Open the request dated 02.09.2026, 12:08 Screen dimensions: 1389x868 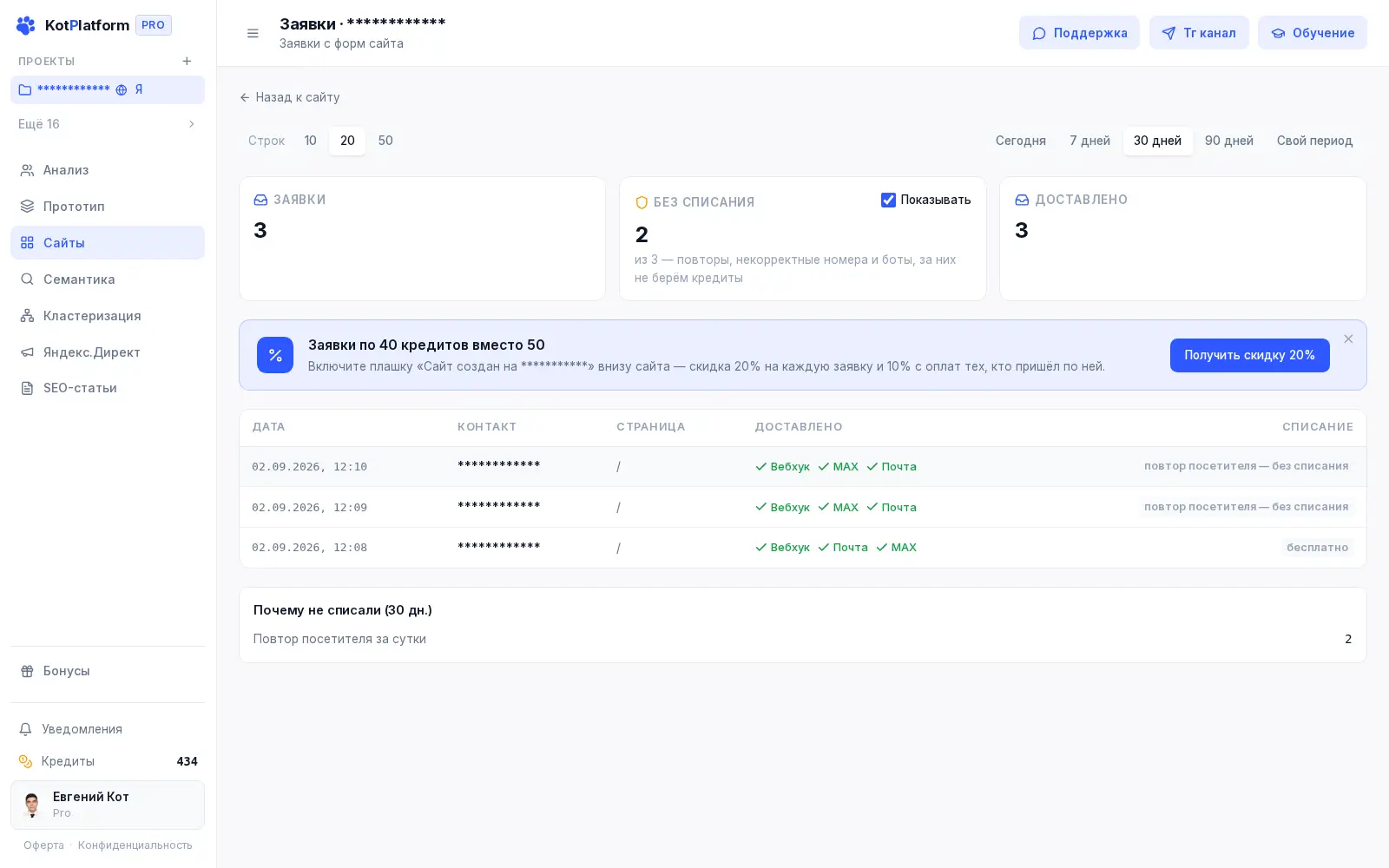(x=803, y=548)
